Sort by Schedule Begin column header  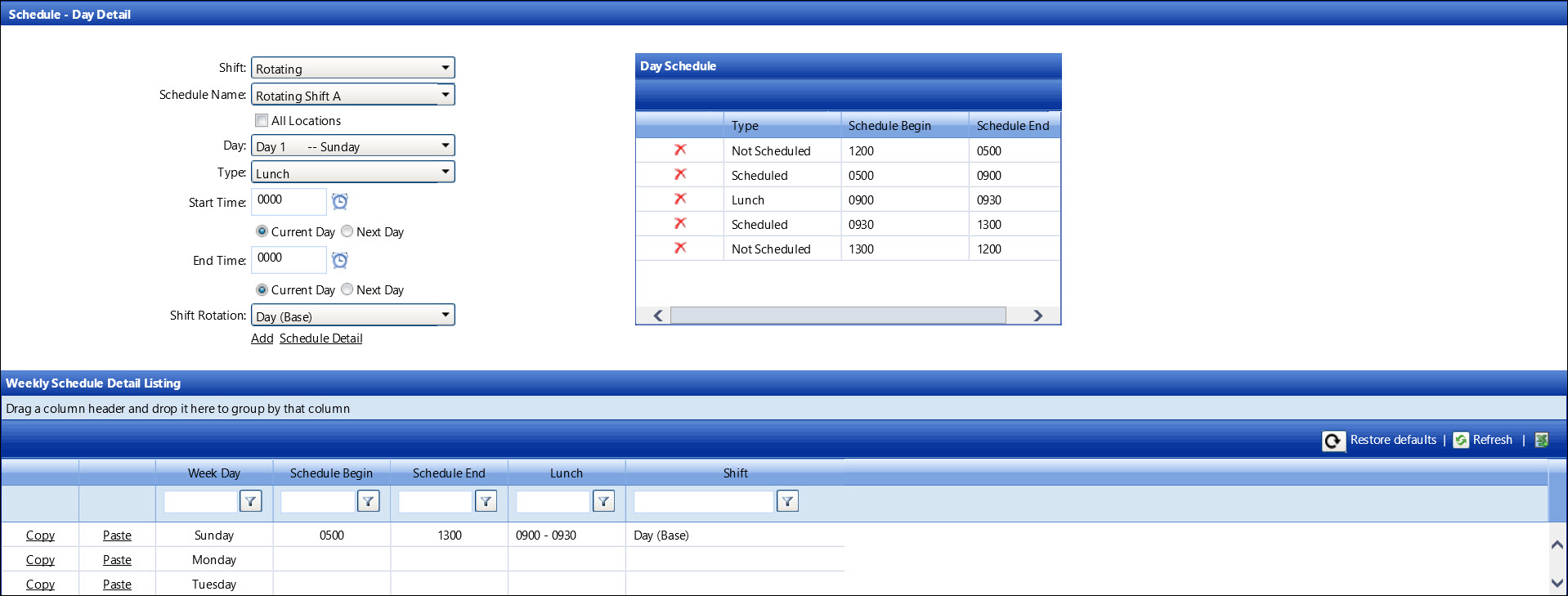(x=331, y=473)
